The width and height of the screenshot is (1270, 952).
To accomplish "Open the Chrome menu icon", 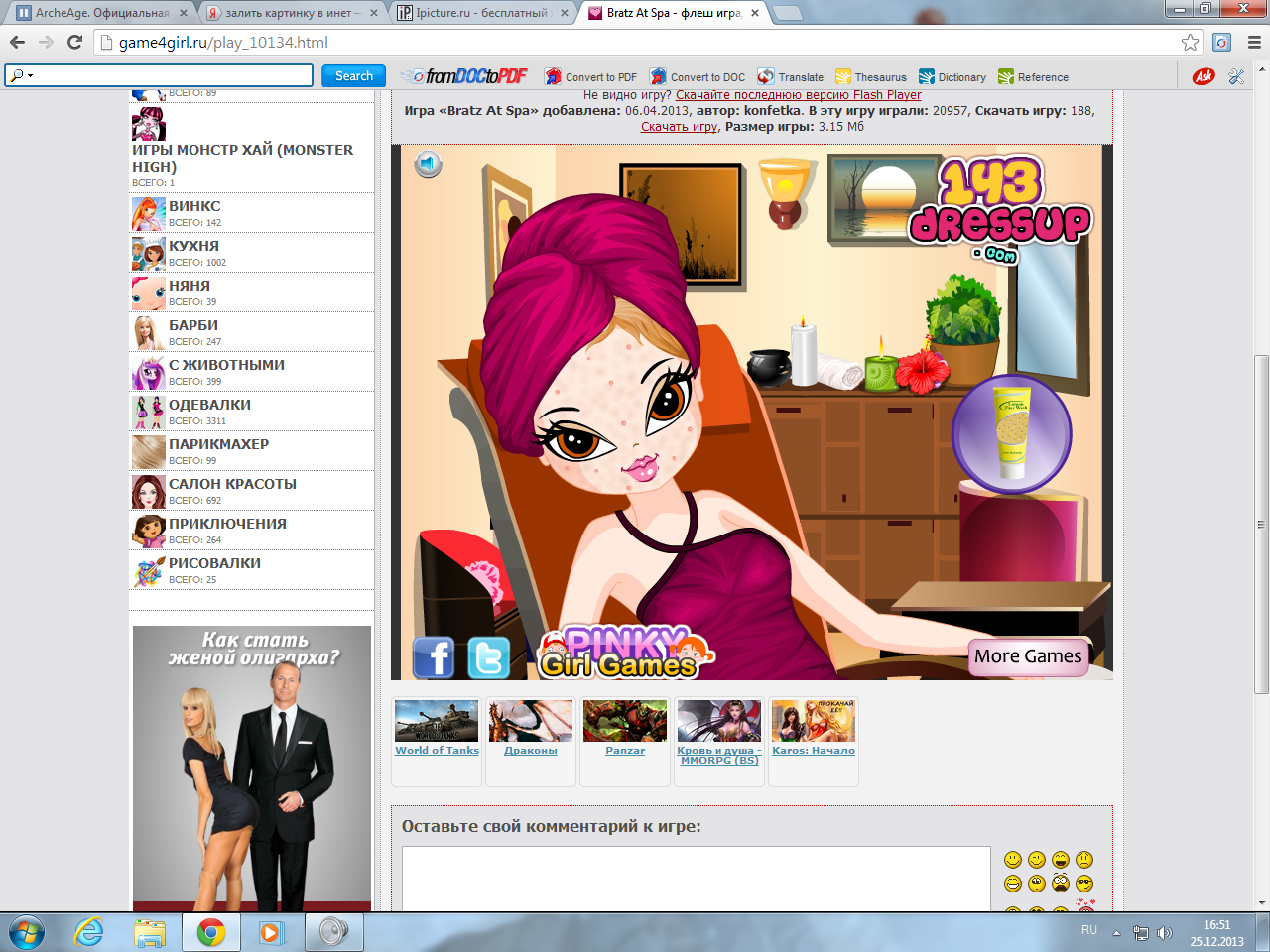I will 1254,42.
